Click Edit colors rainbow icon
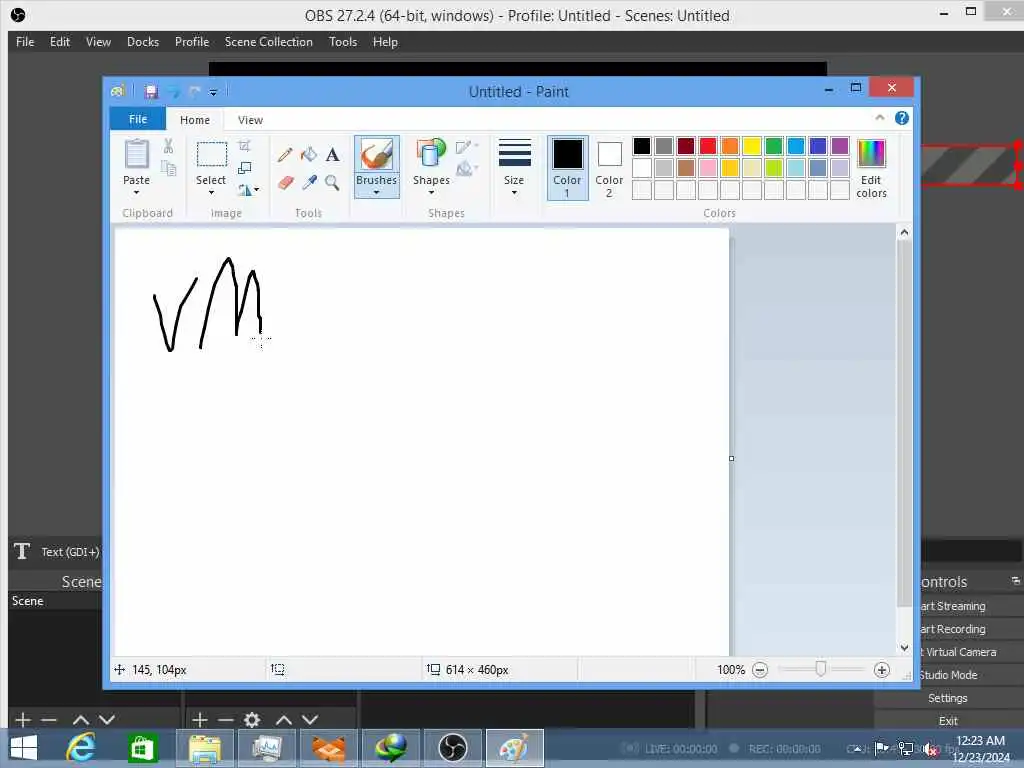This screenshot has width=1024, height=768. point(871,154)
